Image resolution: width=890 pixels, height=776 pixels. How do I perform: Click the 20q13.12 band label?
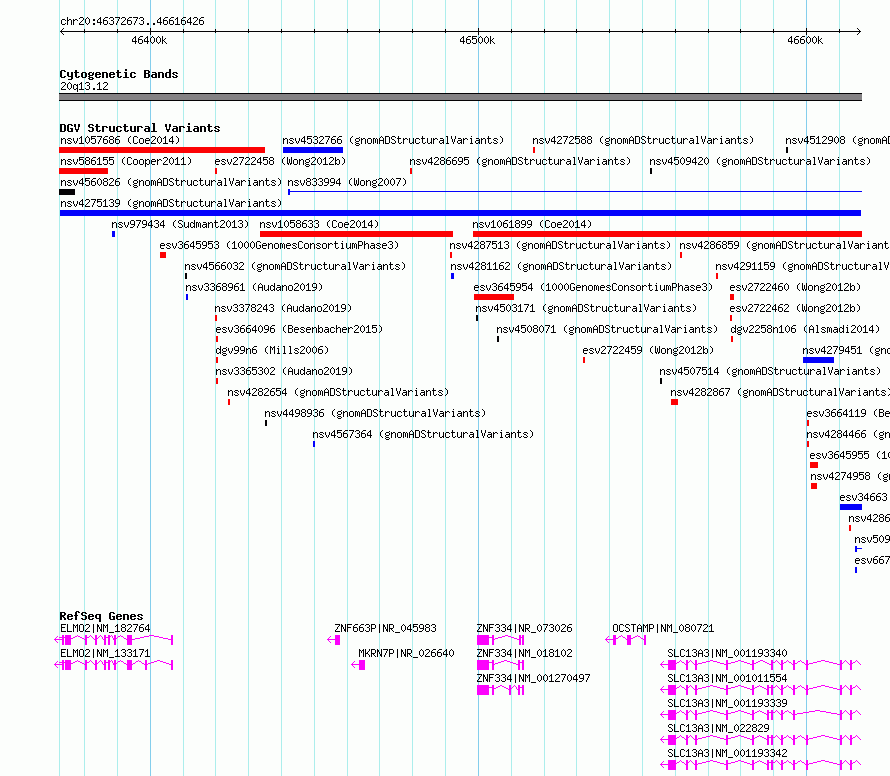[x=84, y=86]
